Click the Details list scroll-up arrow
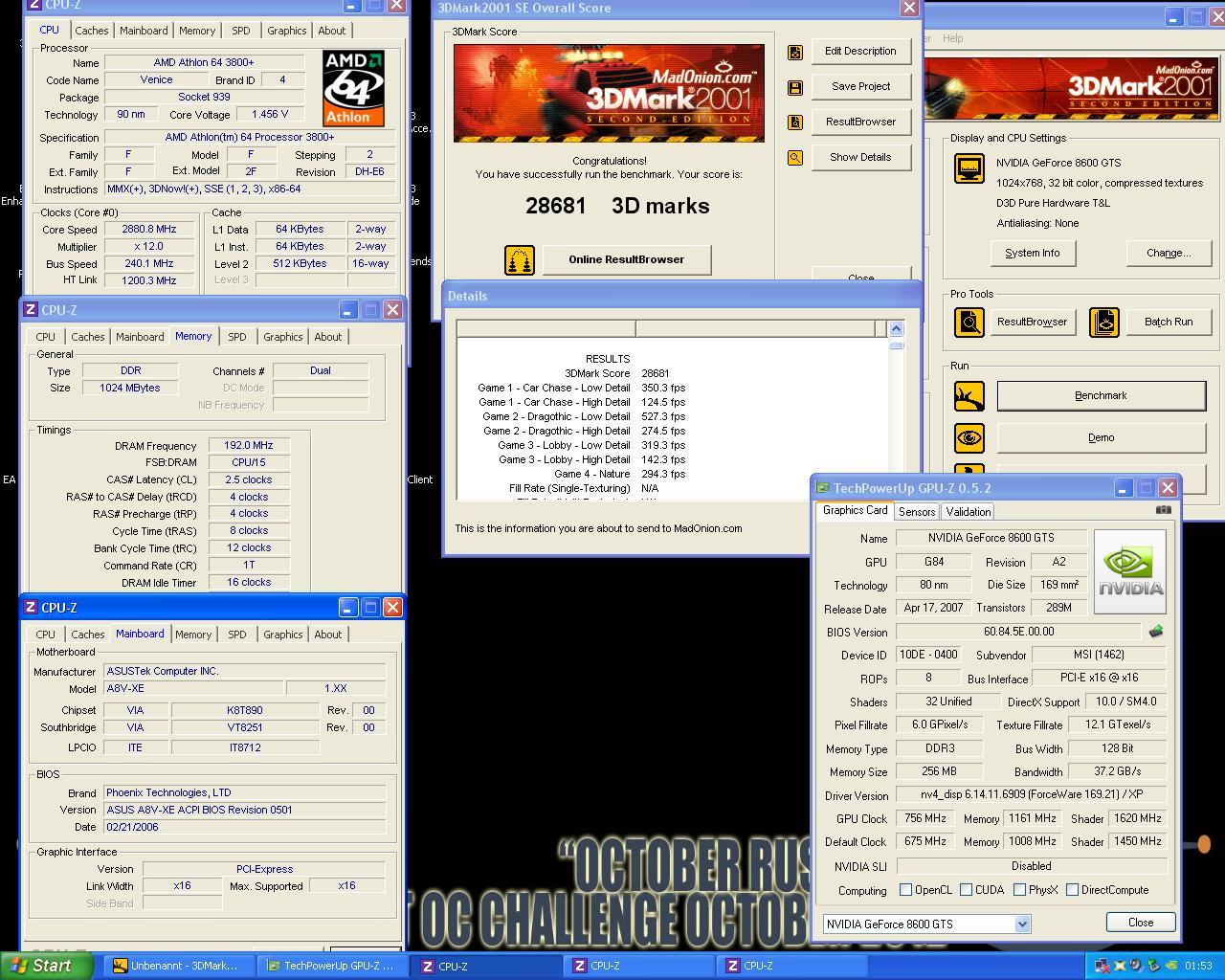 [896, 328]
